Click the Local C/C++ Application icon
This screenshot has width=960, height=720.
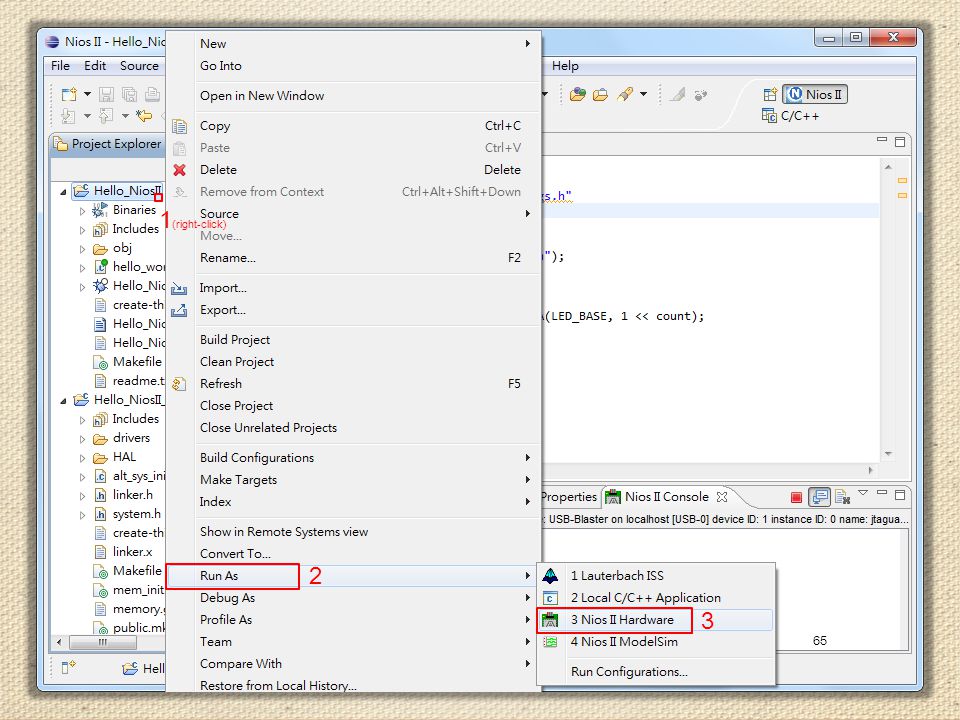pyautogui.click(x=550, y=598)
